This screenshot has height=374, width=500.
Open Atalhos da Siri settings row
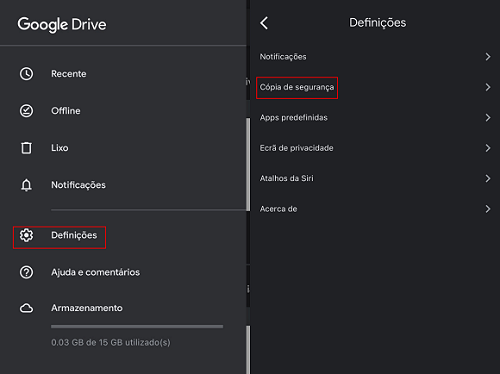click(x=375, y=178)
